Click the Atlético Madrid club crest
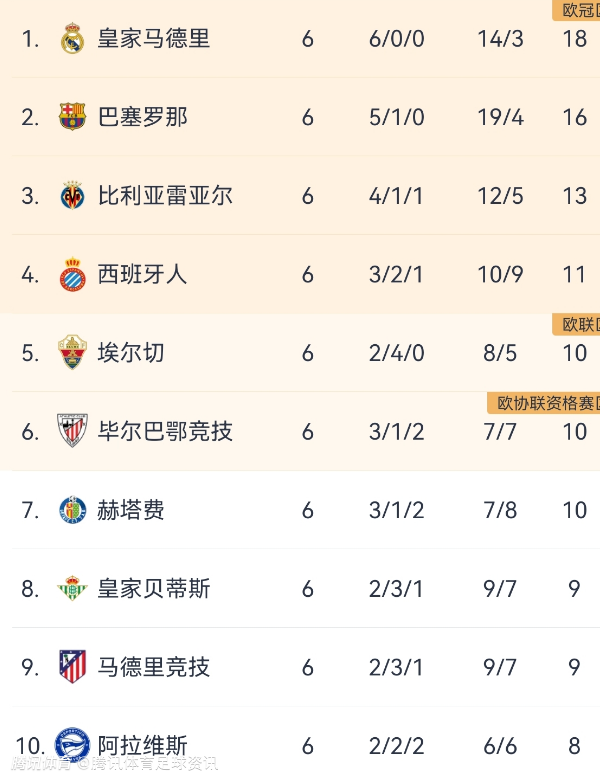600x780 pixels. pyautogui.click(x=72, y=667)
